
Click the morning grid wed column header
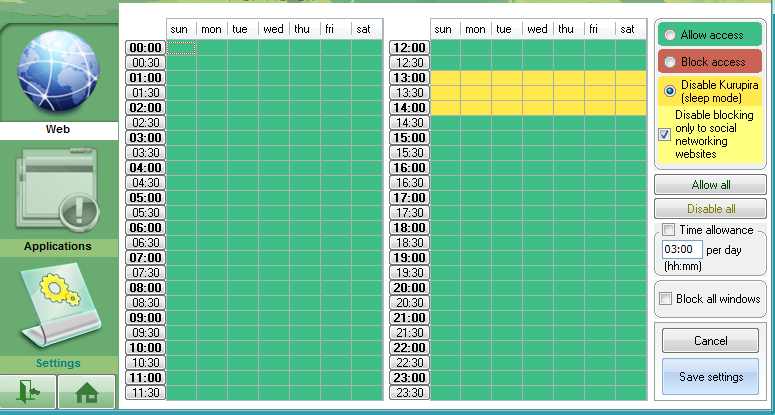pos(274,29)
